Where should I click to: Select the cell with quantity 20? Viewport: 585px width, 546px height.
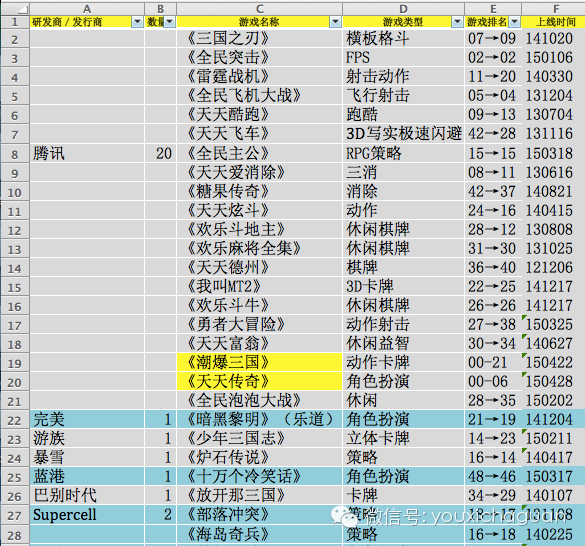(160, 154)
